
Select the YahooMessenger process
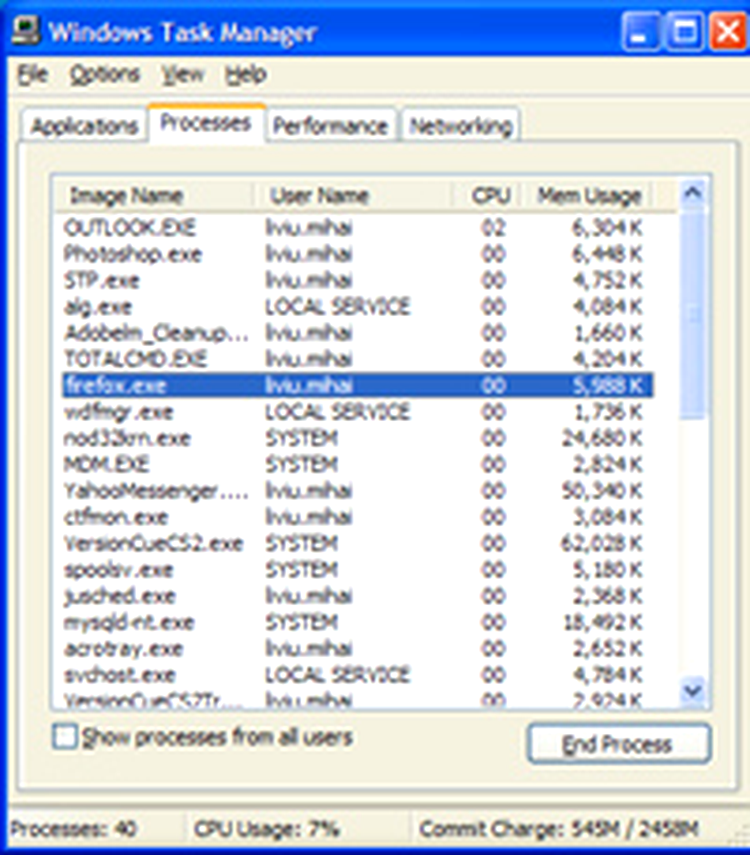pos(357,491)
